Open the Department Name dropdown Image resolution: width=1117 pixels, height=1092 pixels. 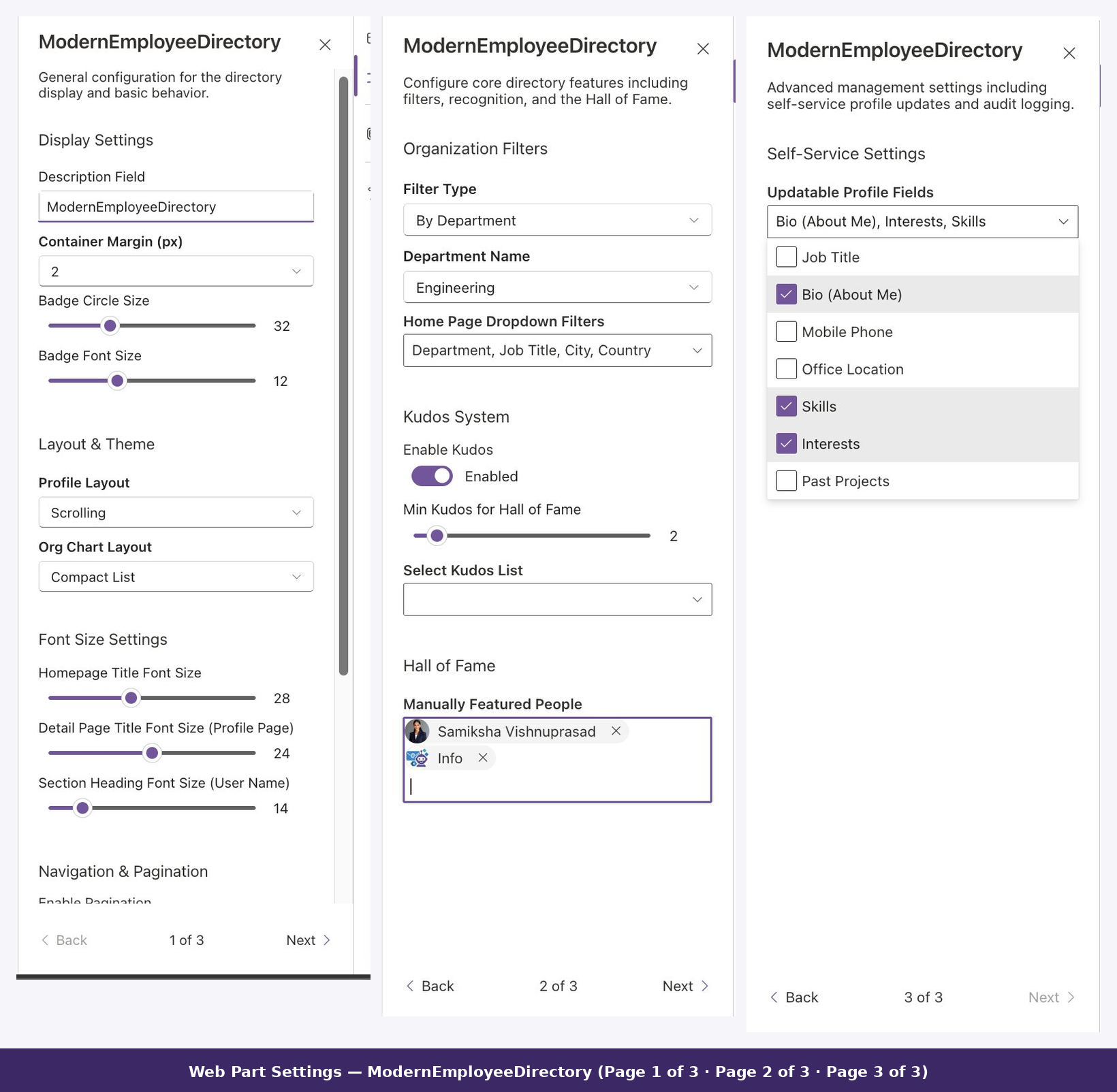click(557, 287)
